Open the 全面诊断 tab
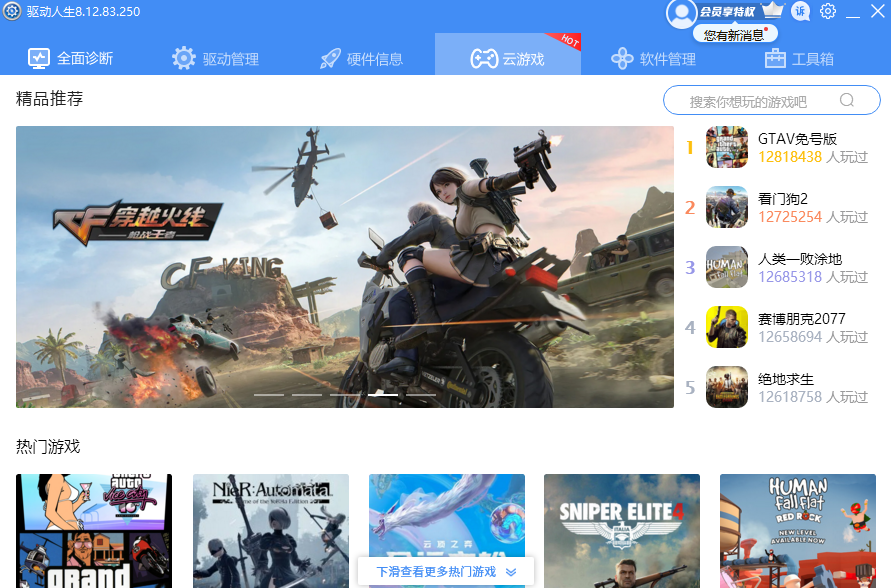 click(70, 59)
